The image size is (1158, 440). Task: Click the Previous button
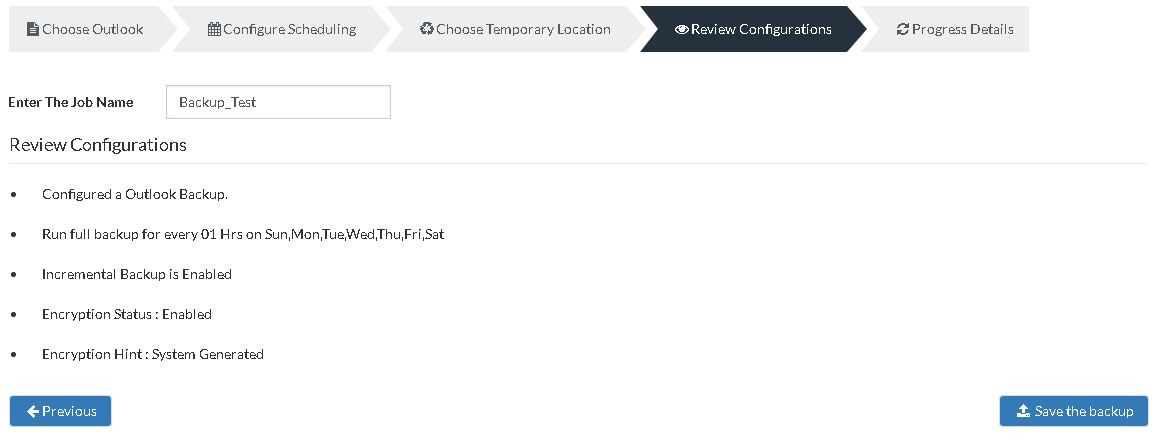coord(61,411)
